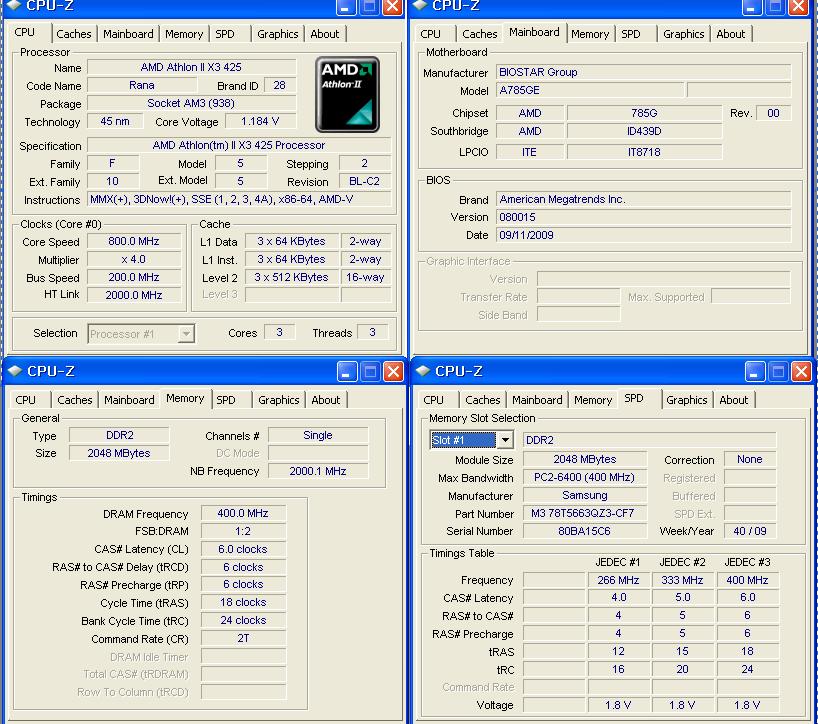Click the Week/Year value 40 / 09
The height and width of the screenshot is (724, 818).
pos(750,532)
